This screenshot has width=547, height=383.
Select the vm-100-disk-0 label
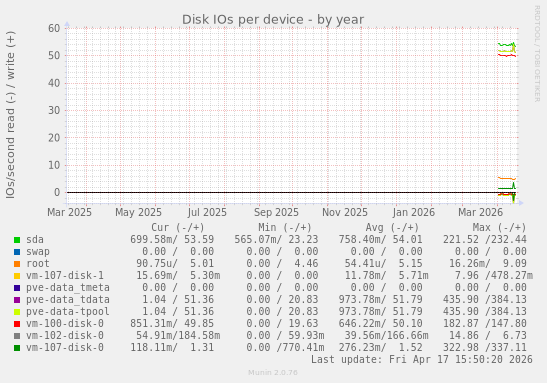(x=65, y=323)
